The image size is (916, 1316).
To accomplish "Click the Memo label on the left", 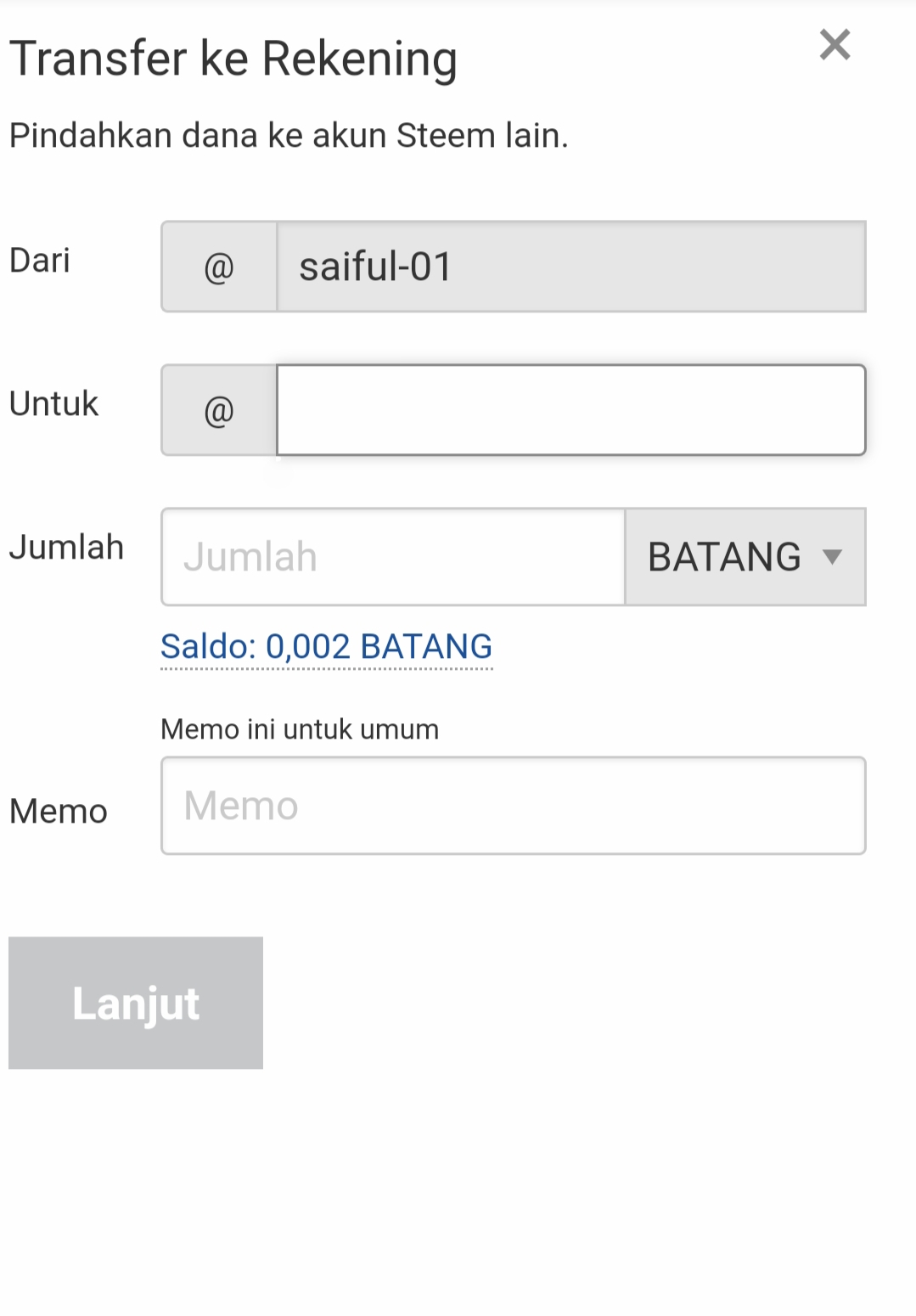I will tap(58, 812).
